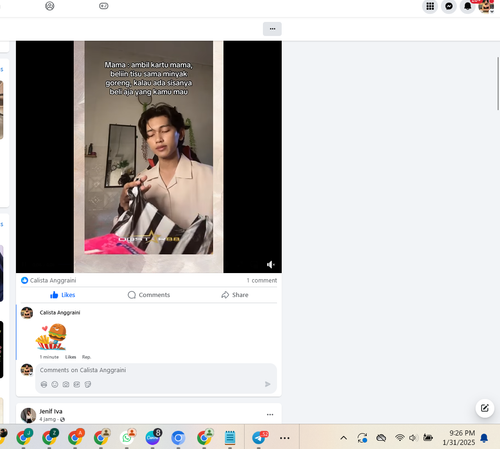Open Messenger from the top bar

(x=449, y=6)
